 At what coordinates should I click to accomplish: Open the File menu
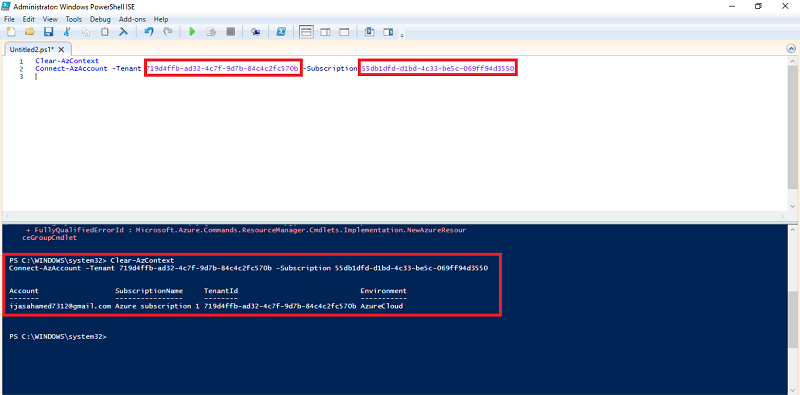click(10, 19)
